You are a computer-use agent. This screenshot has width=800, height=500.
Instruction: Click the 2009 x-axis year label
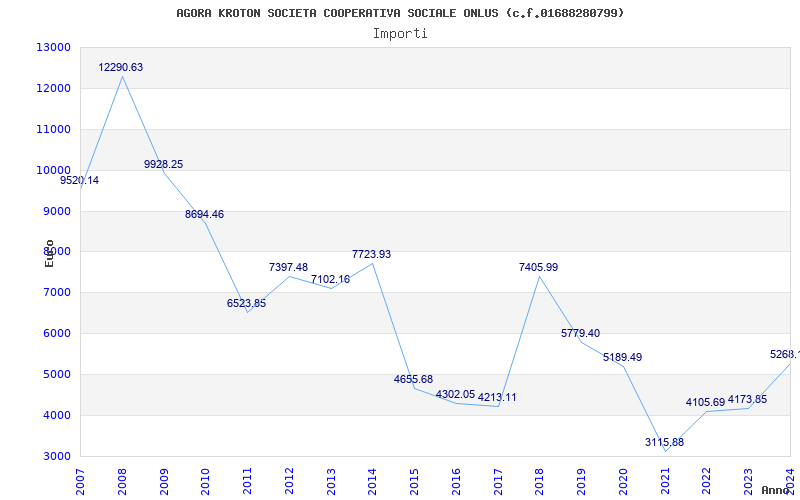(x=163, y=482)
